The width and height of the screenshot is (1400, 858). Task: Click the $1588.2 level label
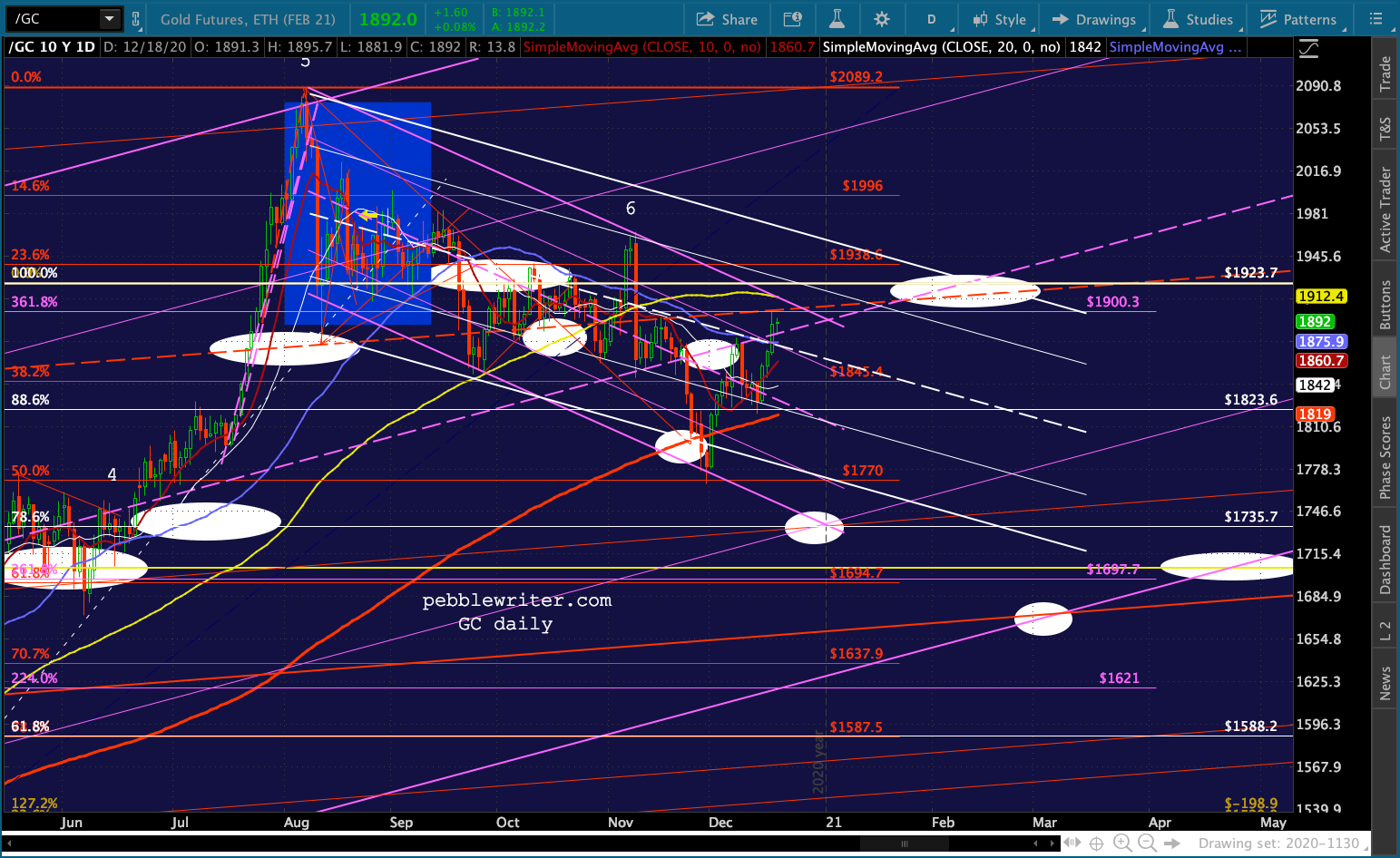pos(1250,726)
